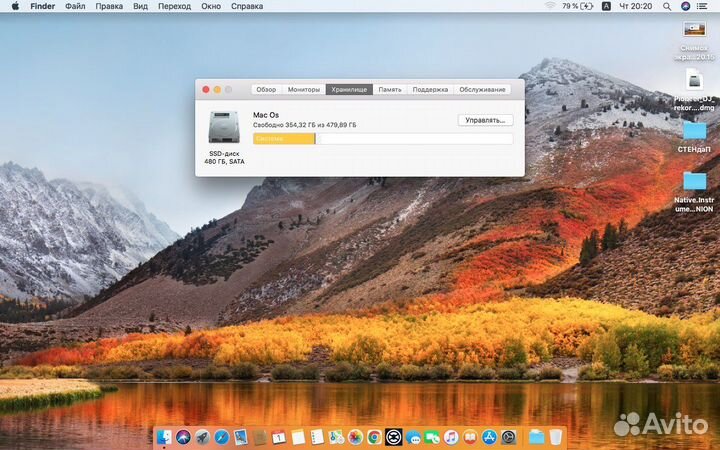Viewport: 720px width, 450px height.
Task: Open the Mail stamp icon in Dock
Action: coord(241,437)
